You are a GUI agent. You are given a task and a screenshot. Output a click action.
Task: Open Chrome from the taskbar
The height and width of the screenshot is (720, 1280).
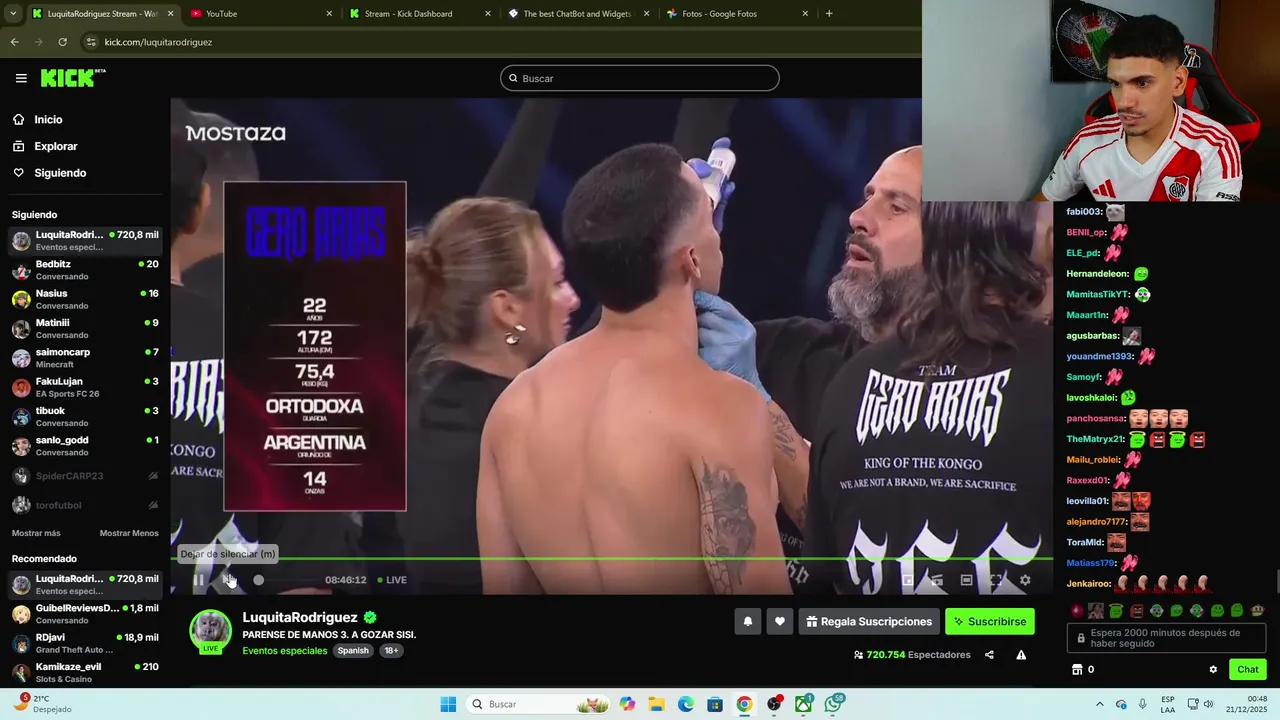coord(744,704)
